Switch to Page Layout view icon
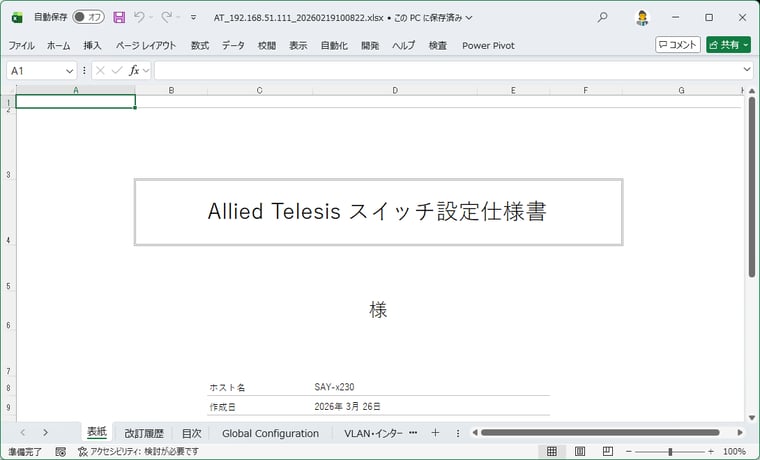Viewport: 760px width, 460px height. pos(580,452)
